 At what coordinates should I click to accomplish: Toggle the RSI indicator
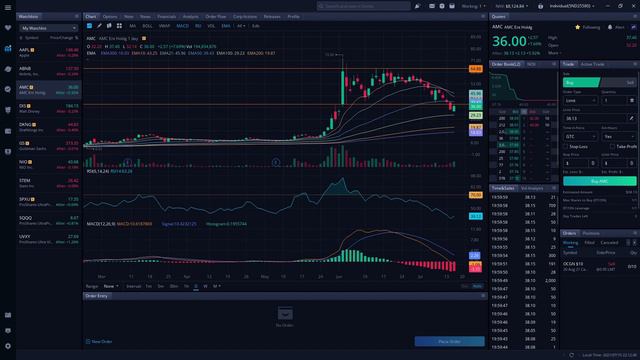(x=198, y=26)
